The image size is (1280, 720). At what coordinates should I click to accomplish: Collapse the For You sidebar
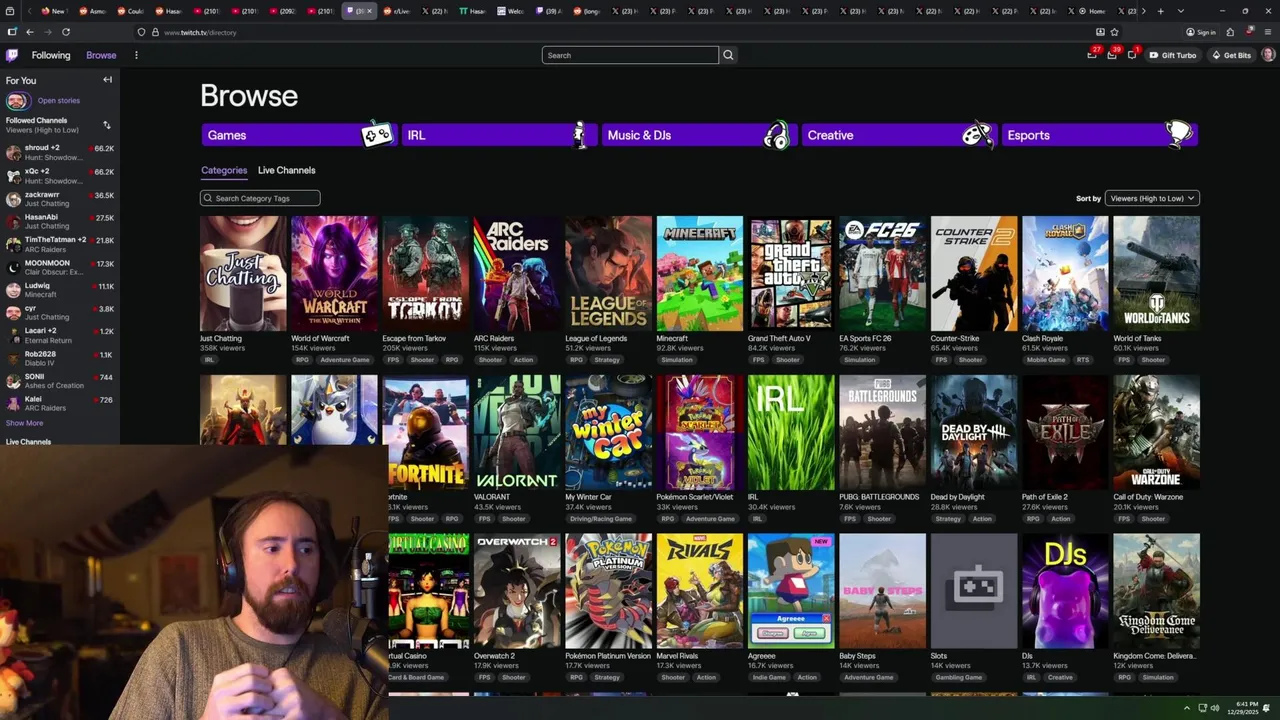(x=107, y=80)
